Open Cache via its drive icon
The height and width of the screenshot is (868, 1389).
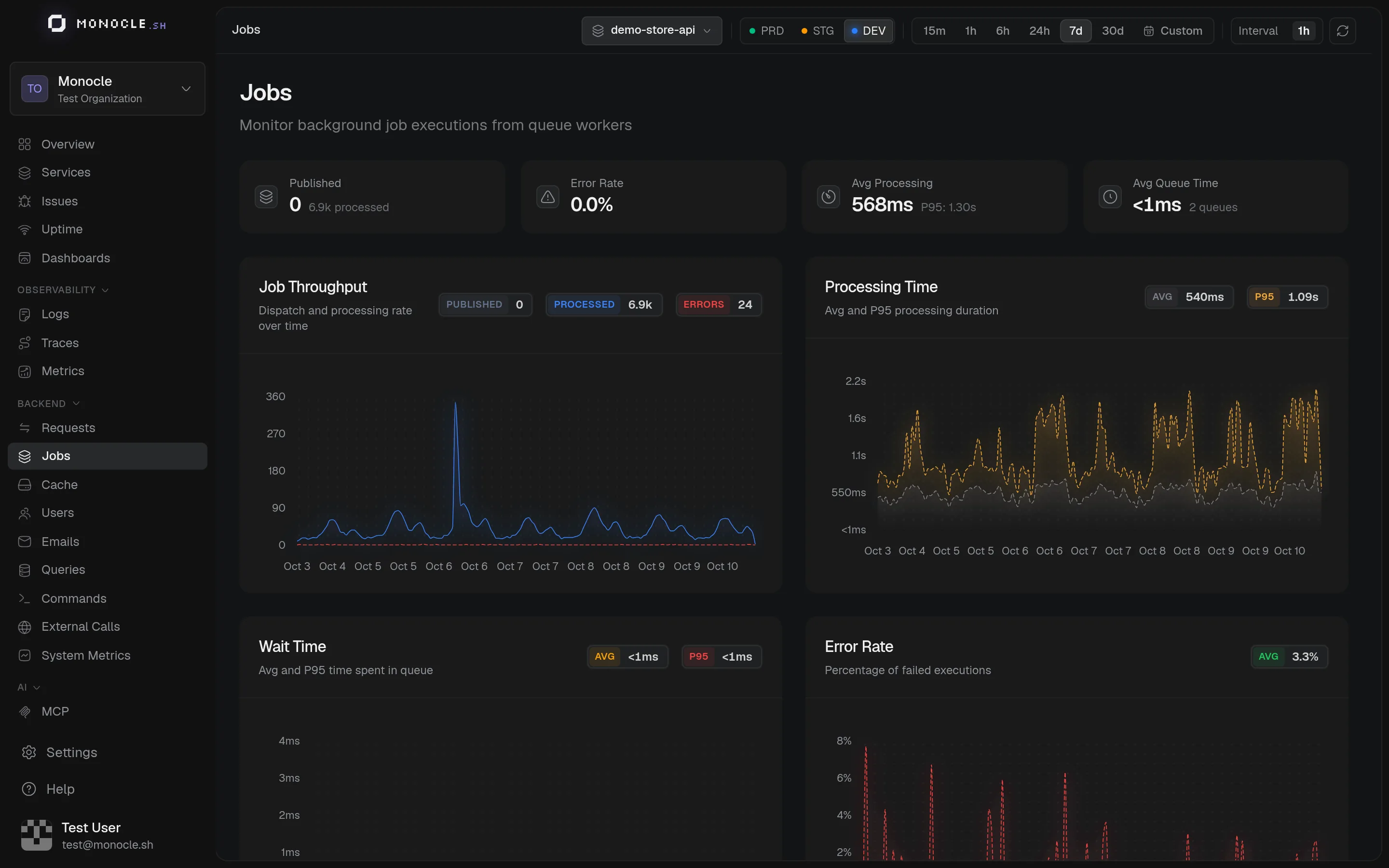[24, 485]
